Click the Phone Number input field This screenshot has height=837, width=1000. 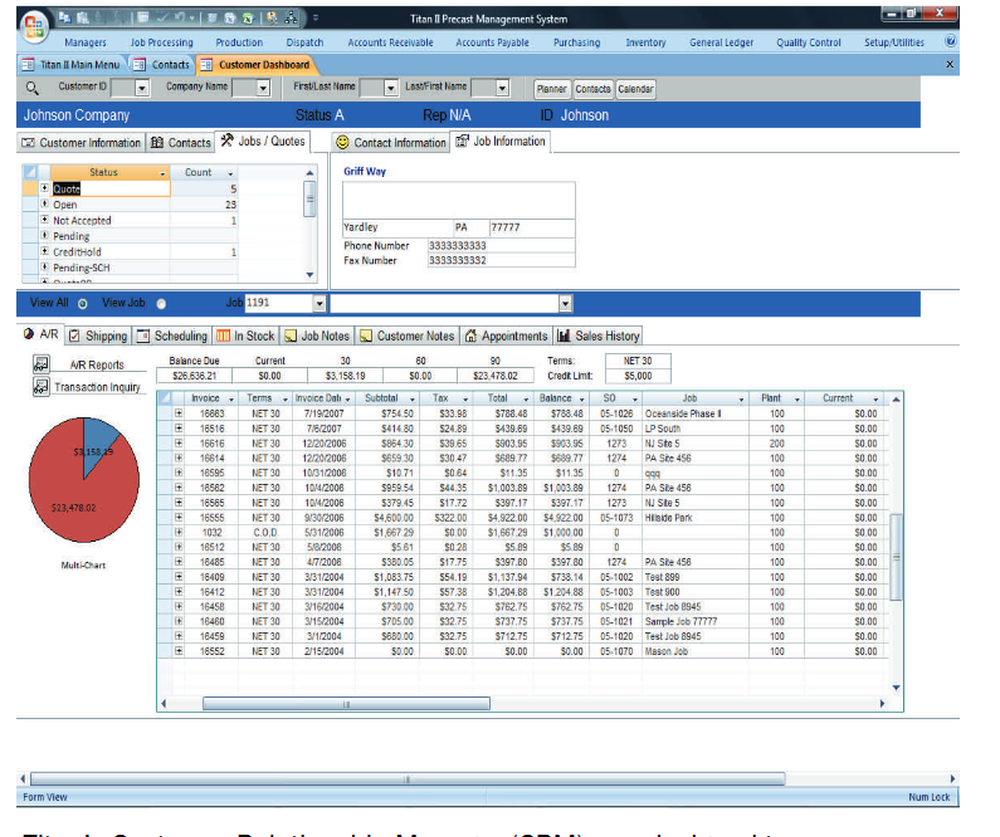coord(501,246)
